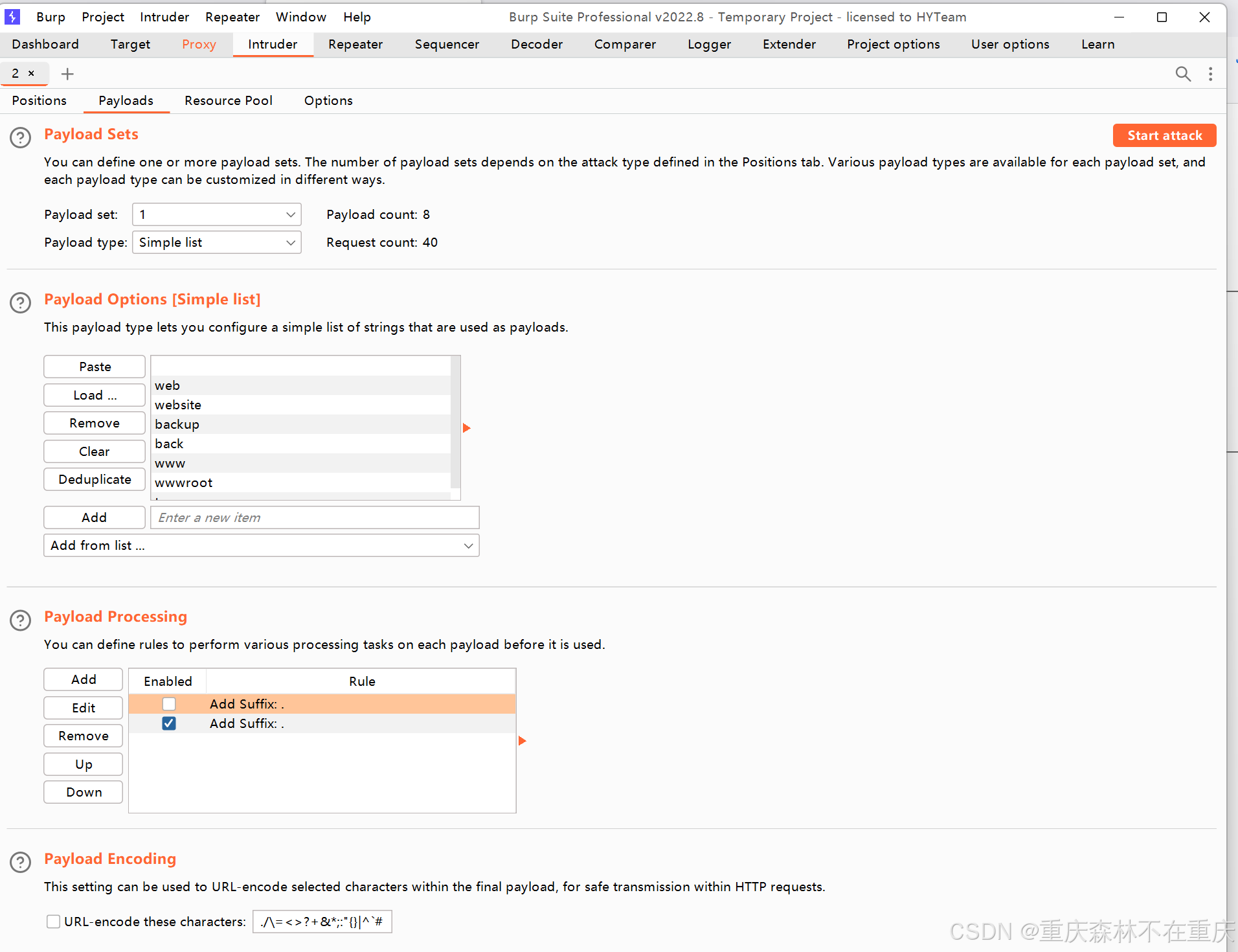Click the orange arrow beside payload list
The image size is (1238, 952).
pyautogui.click(x=466, y=428)
